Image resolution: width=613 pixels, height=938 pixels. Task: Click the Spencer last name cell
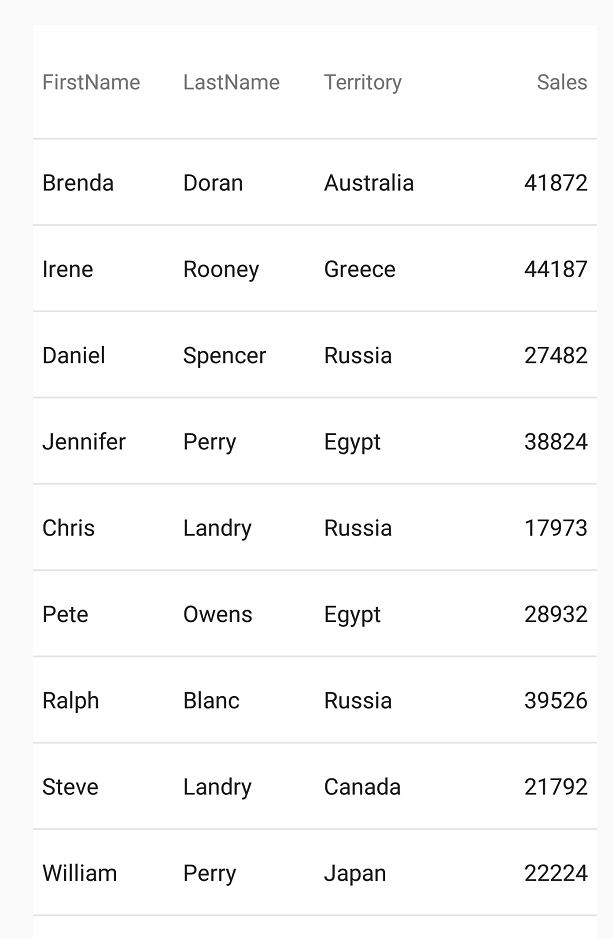(224, 355)
